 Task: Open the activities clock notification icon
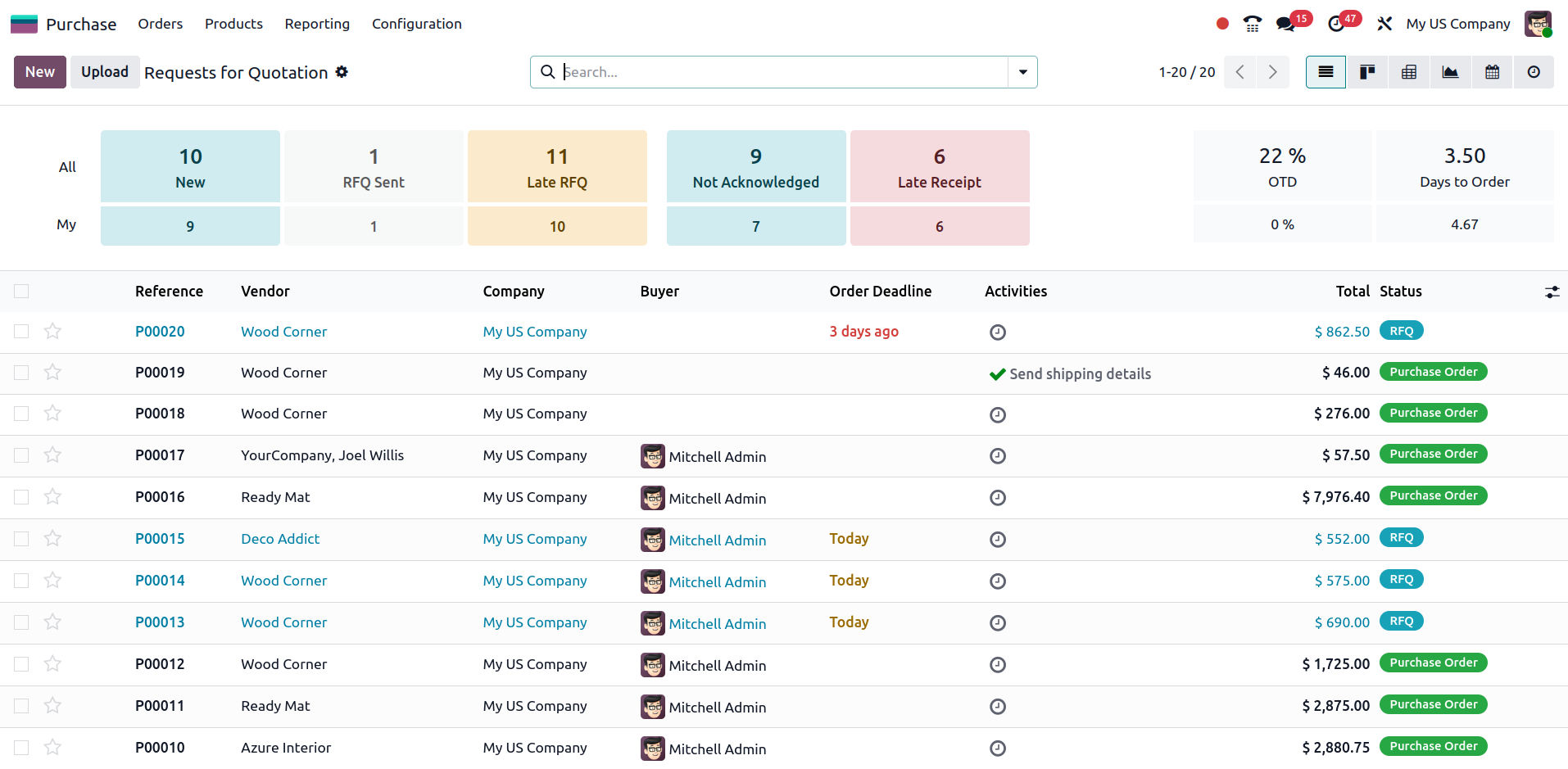tap(1335, 24)
